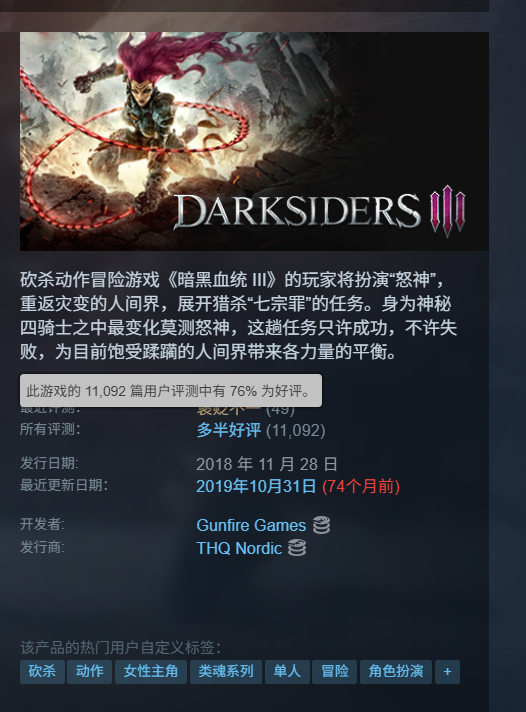Select the 单人 tag
526x712 pixels.
coord(287,672)
